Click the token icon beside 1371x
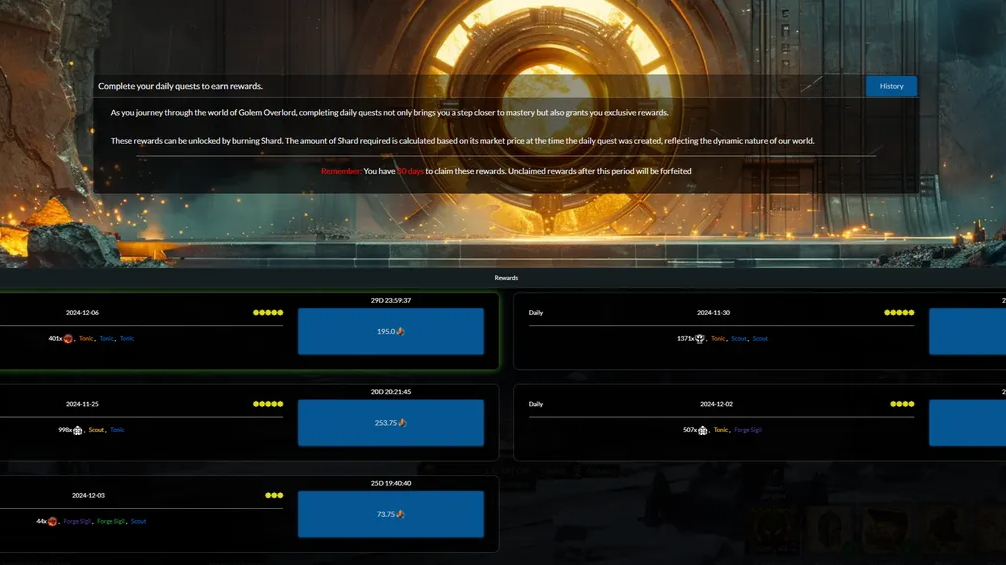Screen dimensions: 1006x565 point(700,339)
